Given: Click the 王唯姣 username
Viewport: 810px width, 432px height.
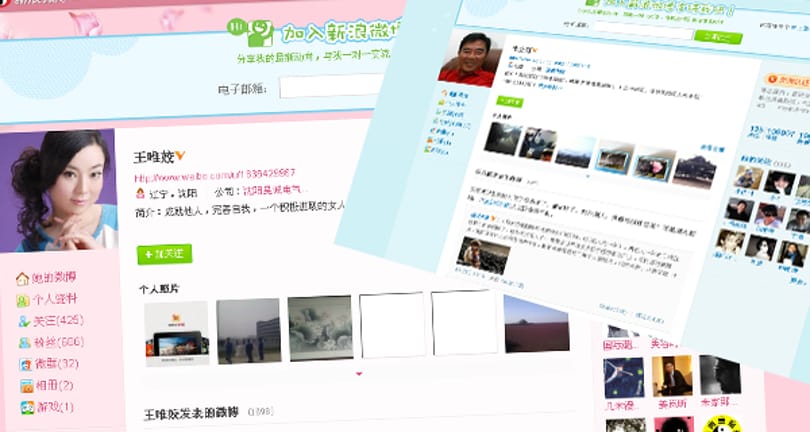Looking at the screenshot, I should click(153, 157).
